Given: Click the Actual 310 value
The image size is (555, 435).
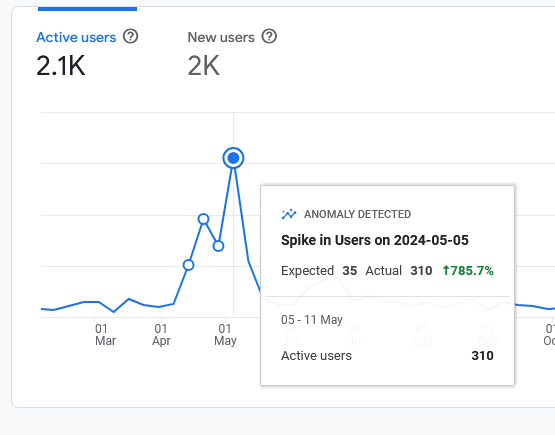Looking at the screenshot, I should [x=421, y=271].
